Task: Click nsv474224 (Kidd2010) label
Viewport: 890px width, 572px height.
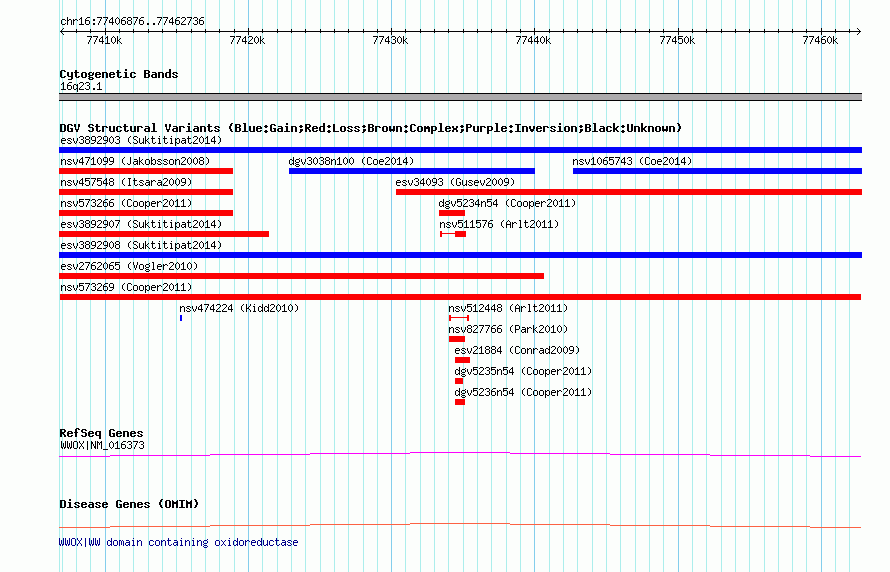Action: 239,308
